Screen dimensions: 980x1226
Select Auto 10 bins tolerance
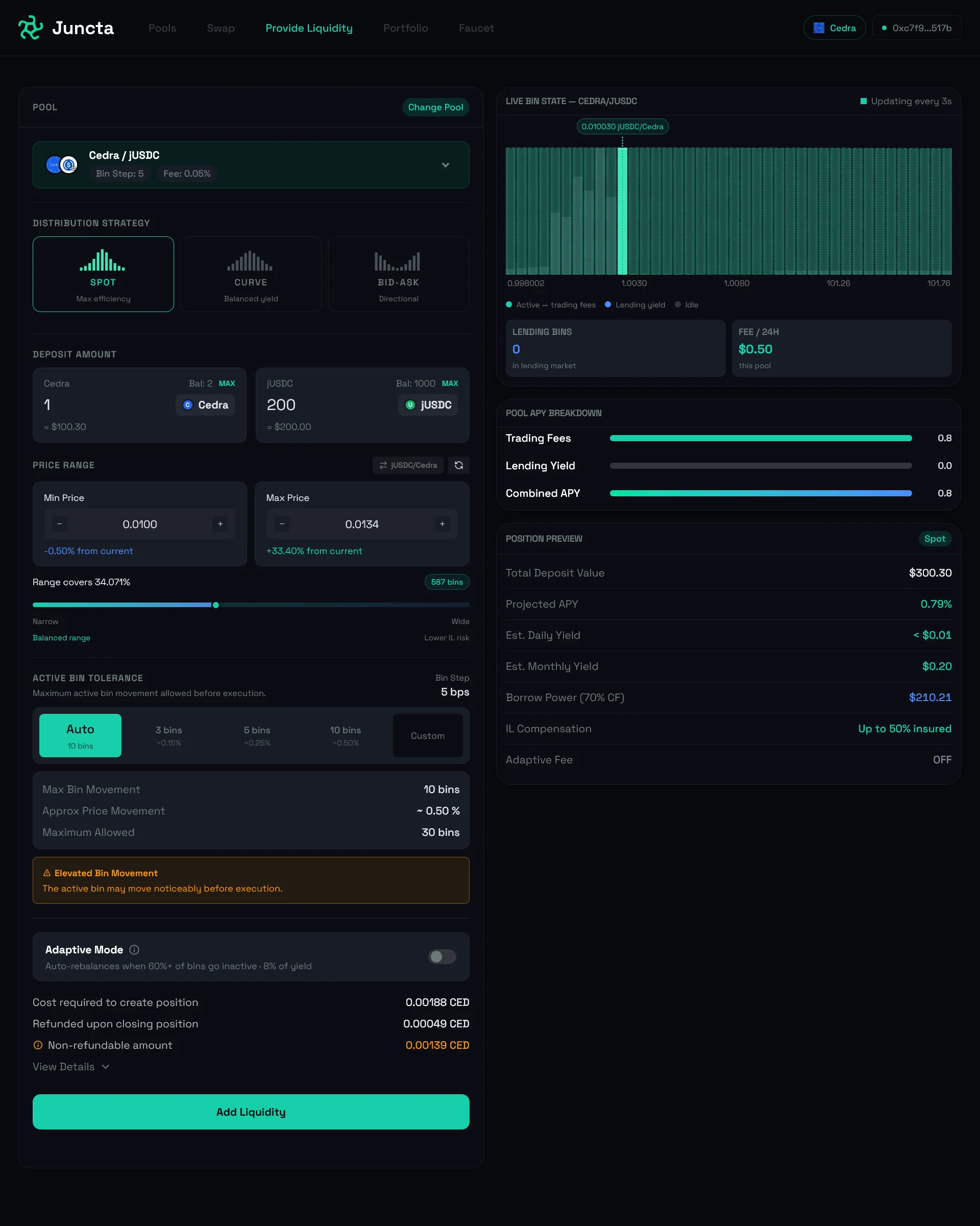tap(80, 735)
